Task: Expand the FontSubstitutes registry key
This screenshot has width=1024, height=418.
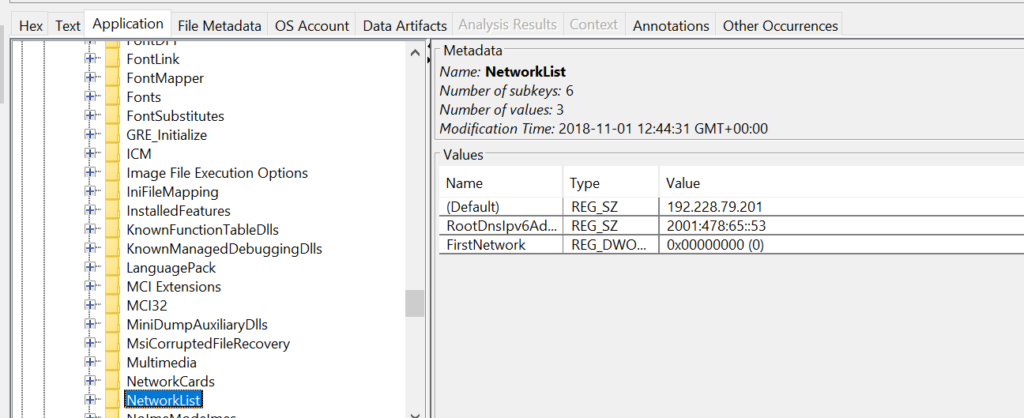Action: [90, 116]
